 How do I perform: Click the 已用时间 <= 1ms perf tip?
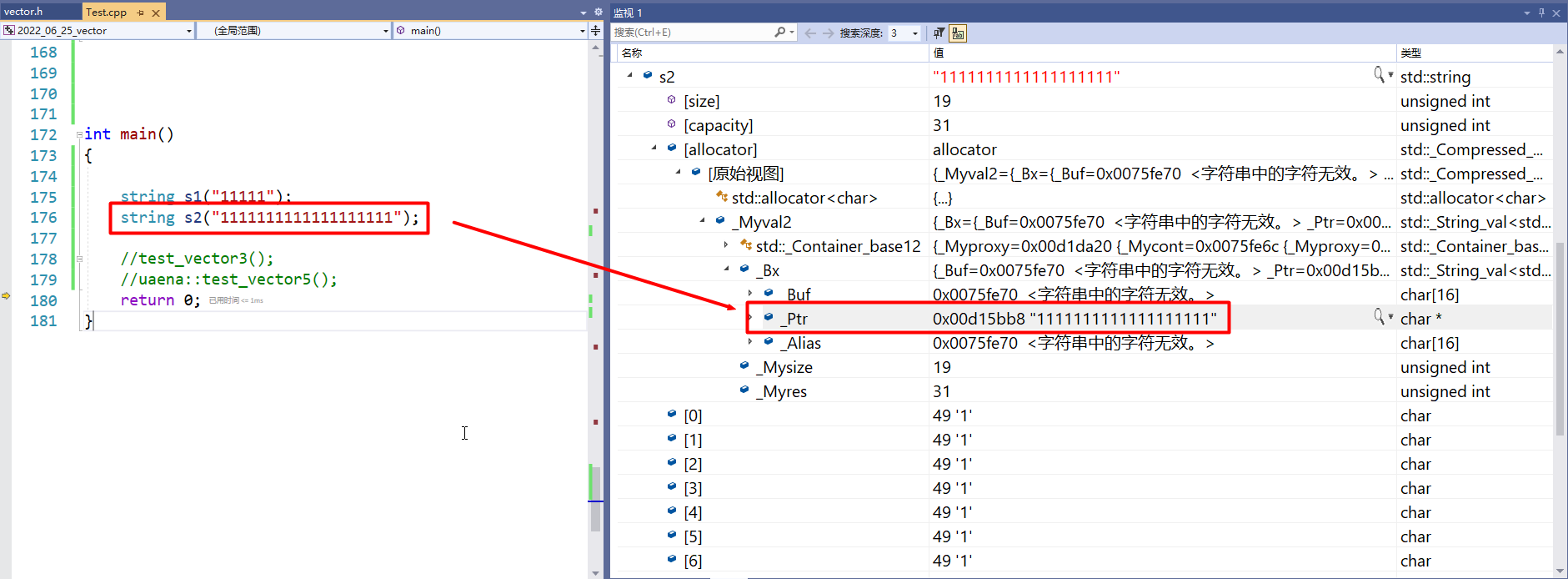[236, 300]
